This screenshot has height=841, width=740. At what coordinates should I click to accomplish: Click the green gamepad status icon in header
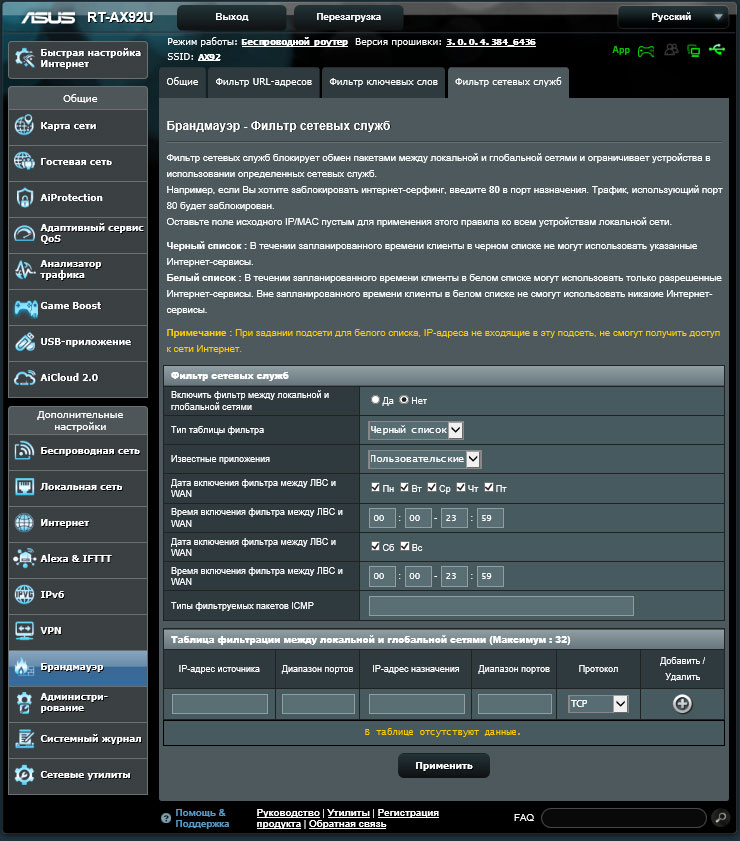coord(646,51)
